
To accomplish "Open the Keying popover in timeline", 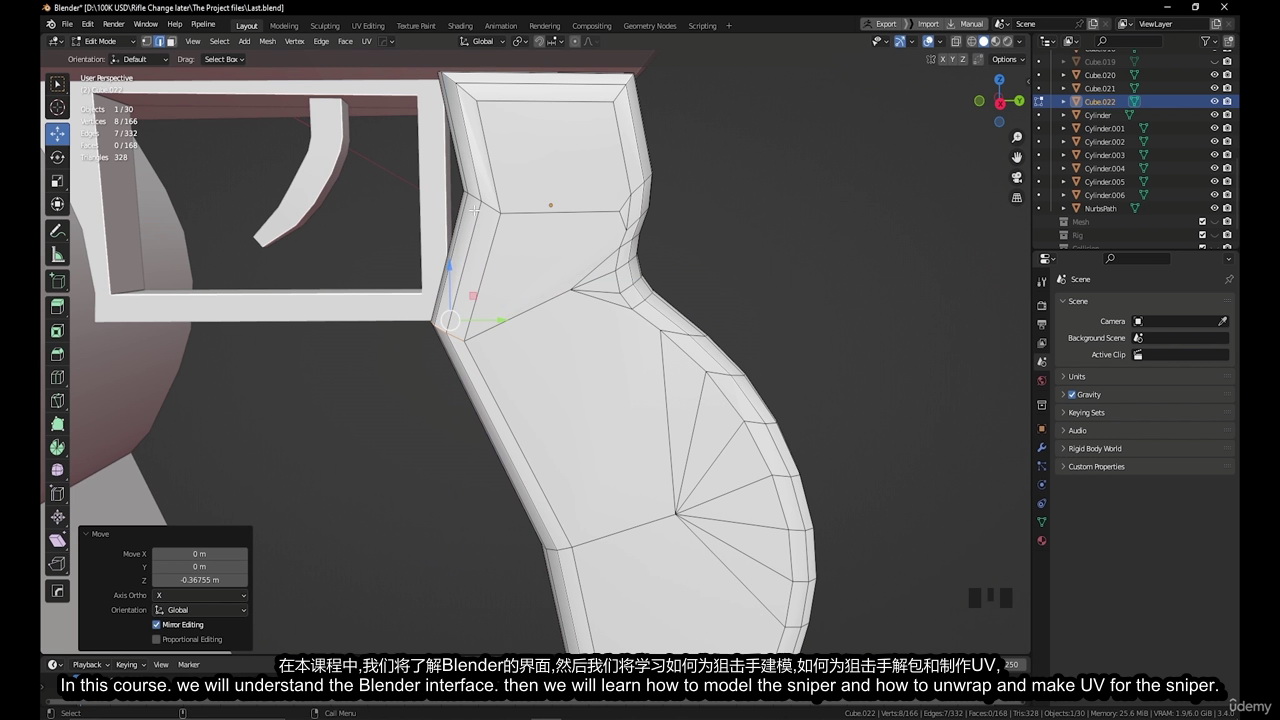I will pos(129,664).
